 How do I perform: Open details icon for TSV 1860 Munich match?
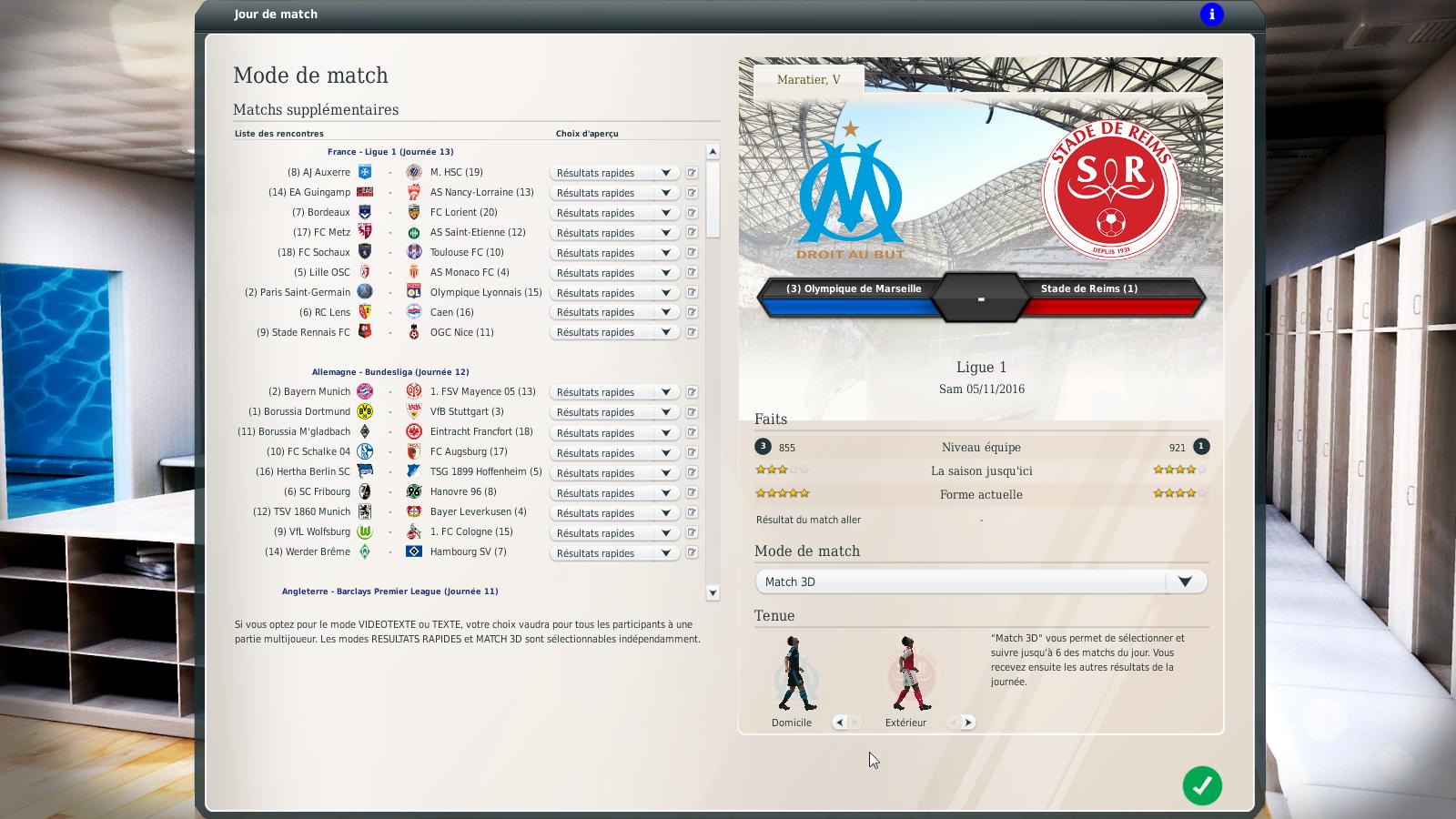tap(692, 512)
